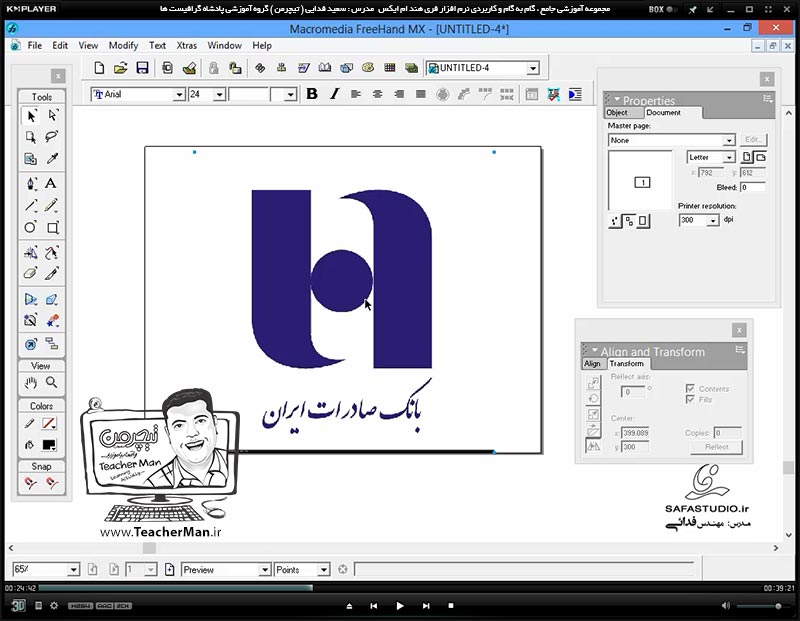Select the Hand tool
The width and height of the screenshot is (800, 621).
point(31,382)
